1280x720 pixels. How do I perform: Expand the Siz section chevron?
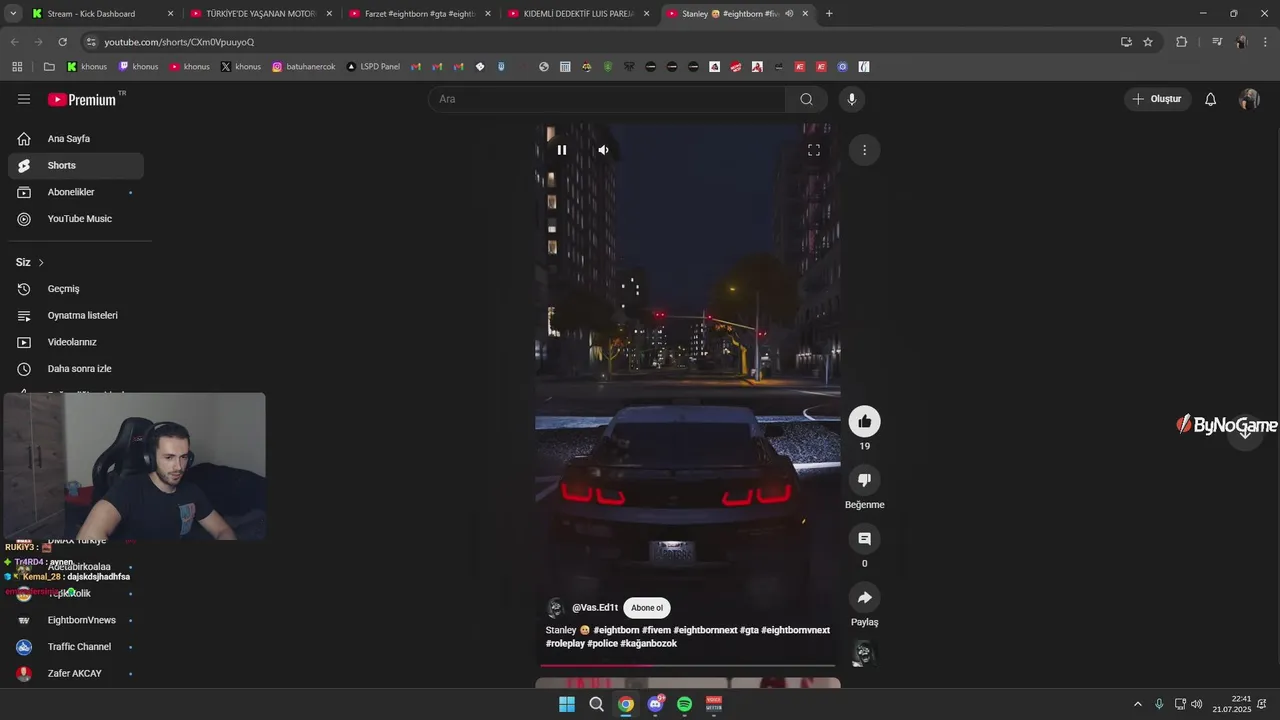41,262
